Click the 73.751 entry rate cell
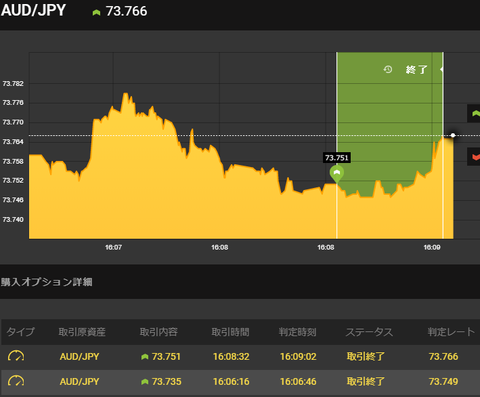The image size is (480, 397). click(166, 357)
